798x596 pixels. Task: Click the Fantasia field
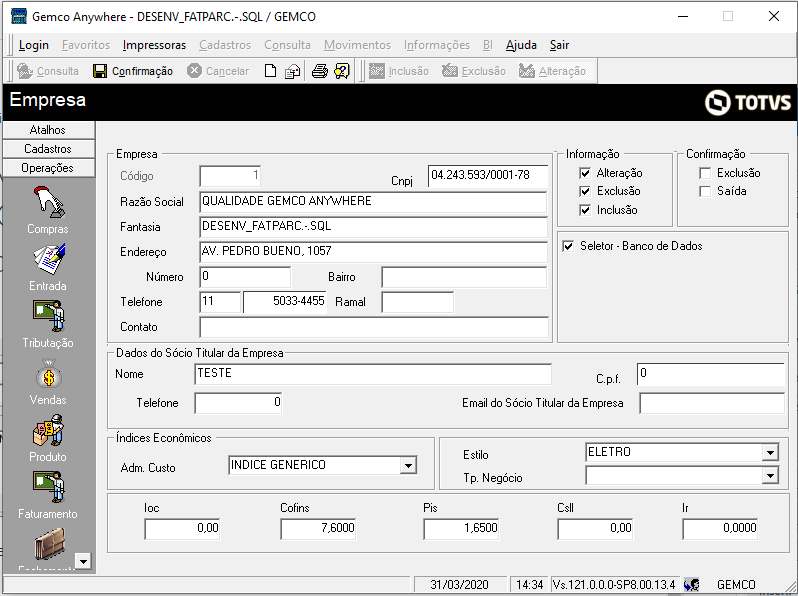(x=373, y=227)
